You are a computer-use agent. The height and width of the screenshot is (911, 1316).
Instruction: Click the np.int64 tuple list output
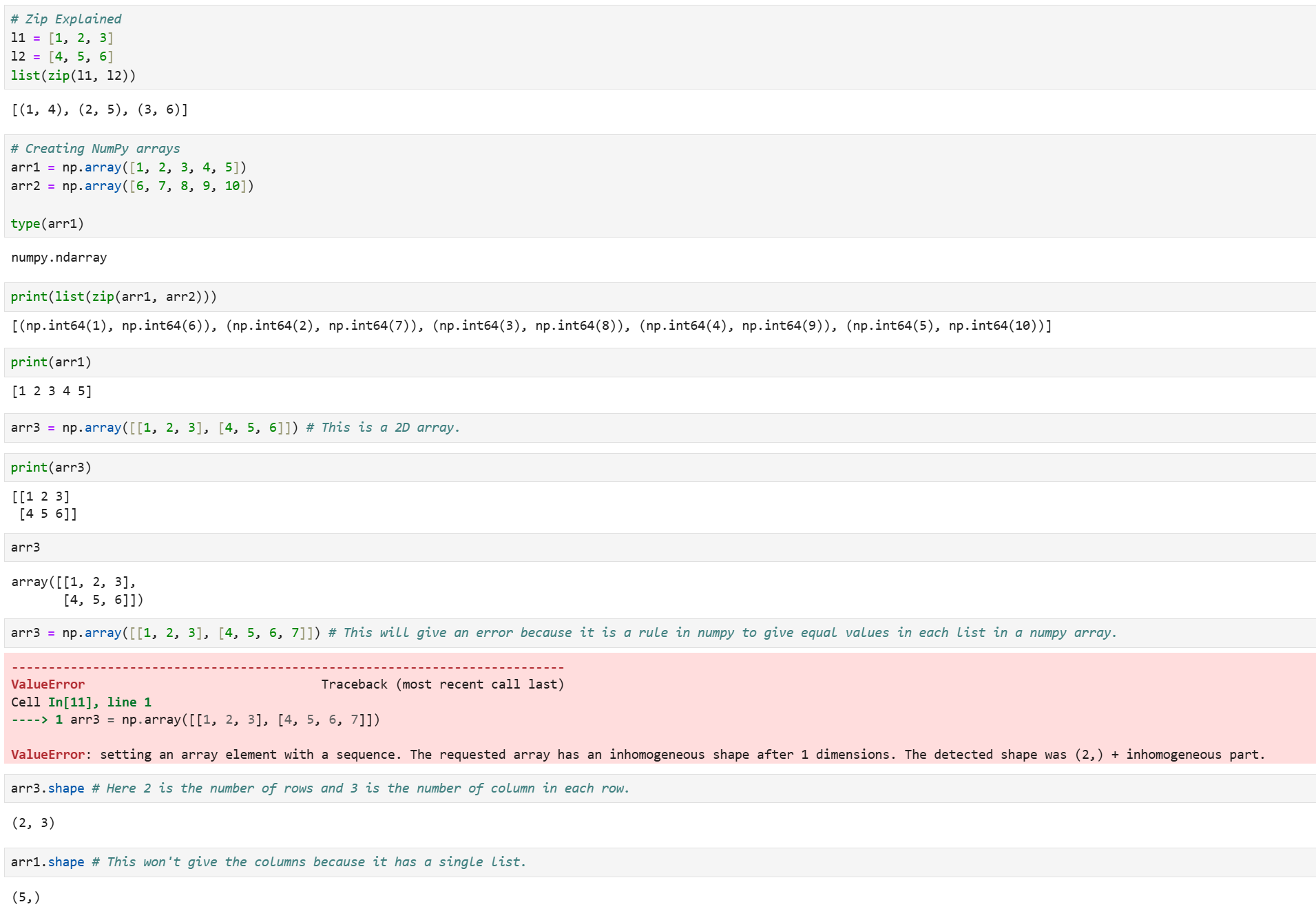point(530,326)
